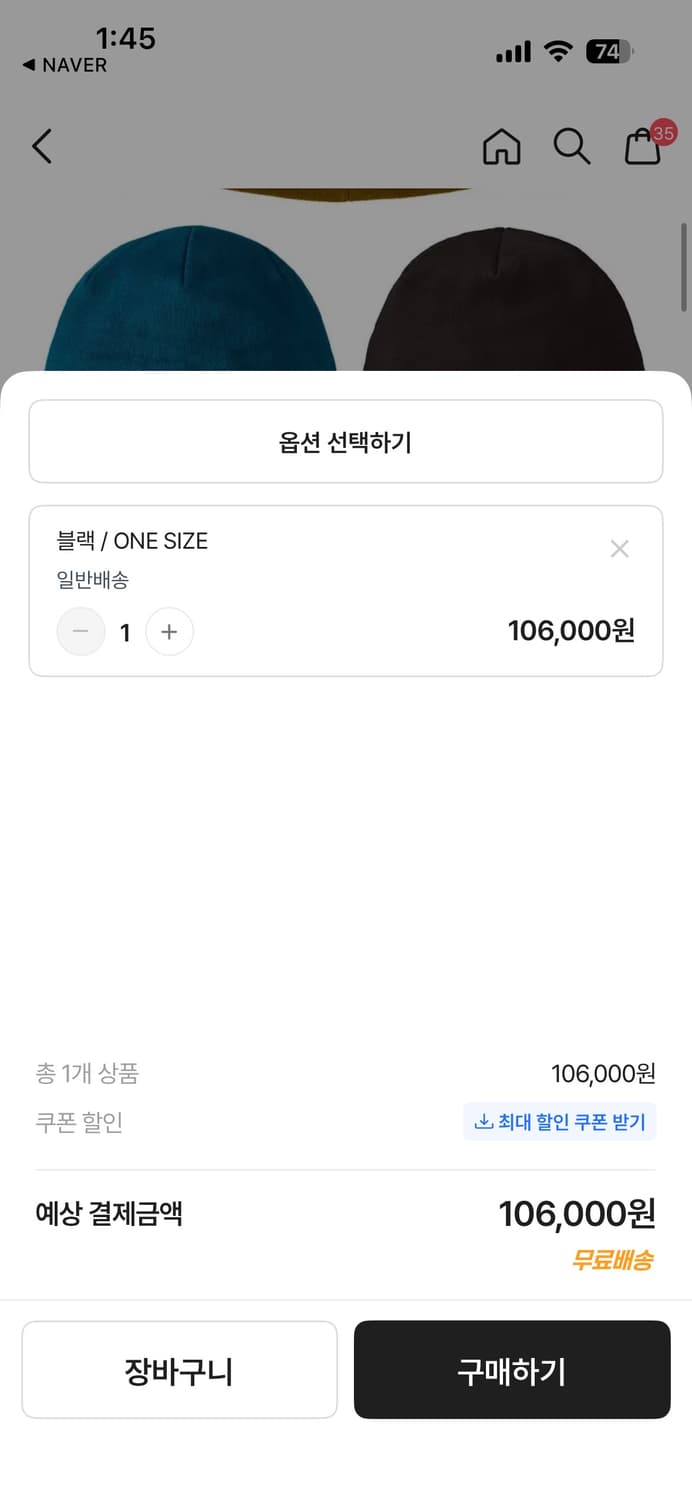Screen dimensions: 692x1500
Task: Decrease quantity with the minus button
Action: (x=81, y=631)
